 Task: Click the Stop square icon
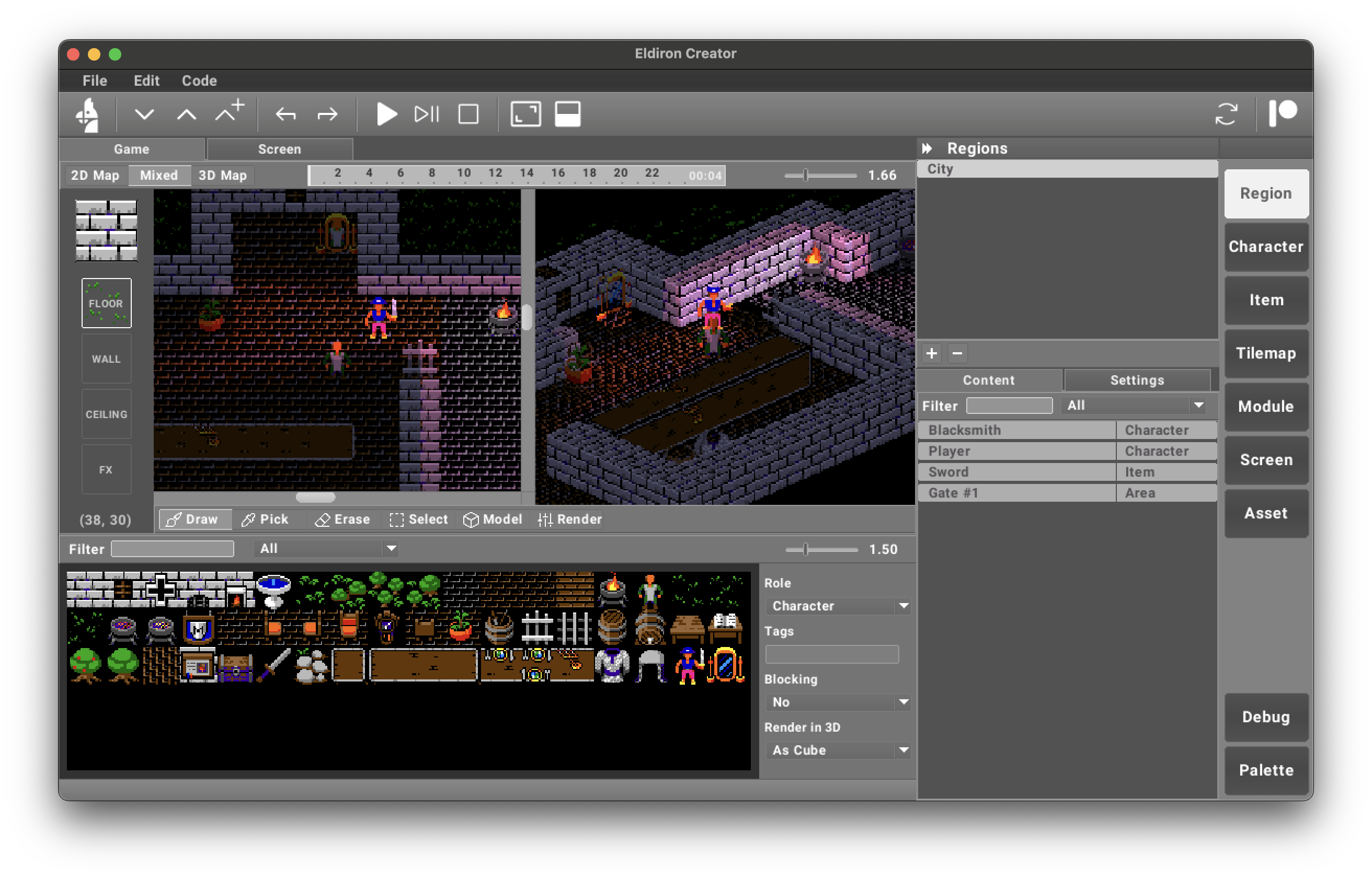[x=468, y=114]
